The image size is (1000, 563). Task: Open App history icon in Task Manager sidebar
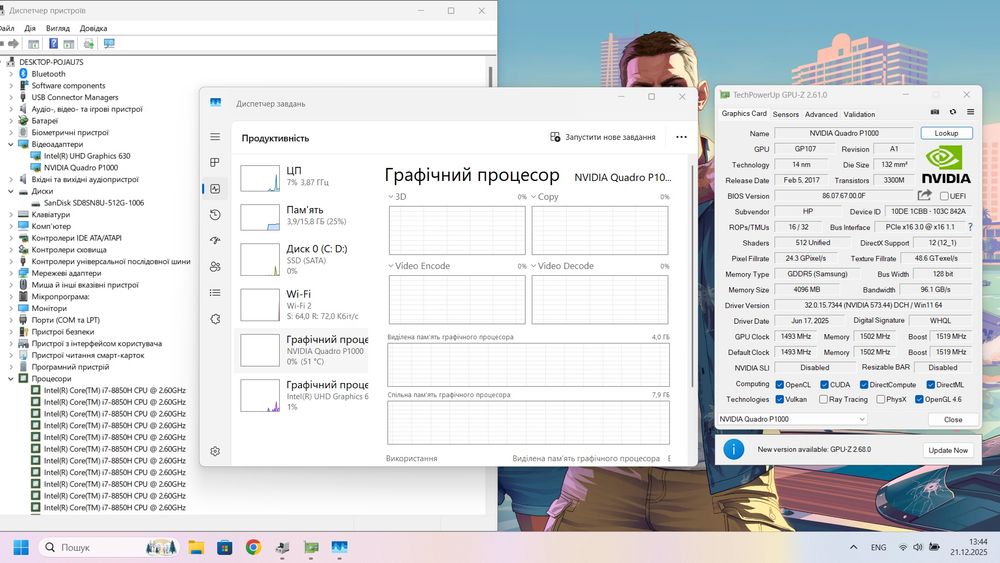tap(215, 215)
